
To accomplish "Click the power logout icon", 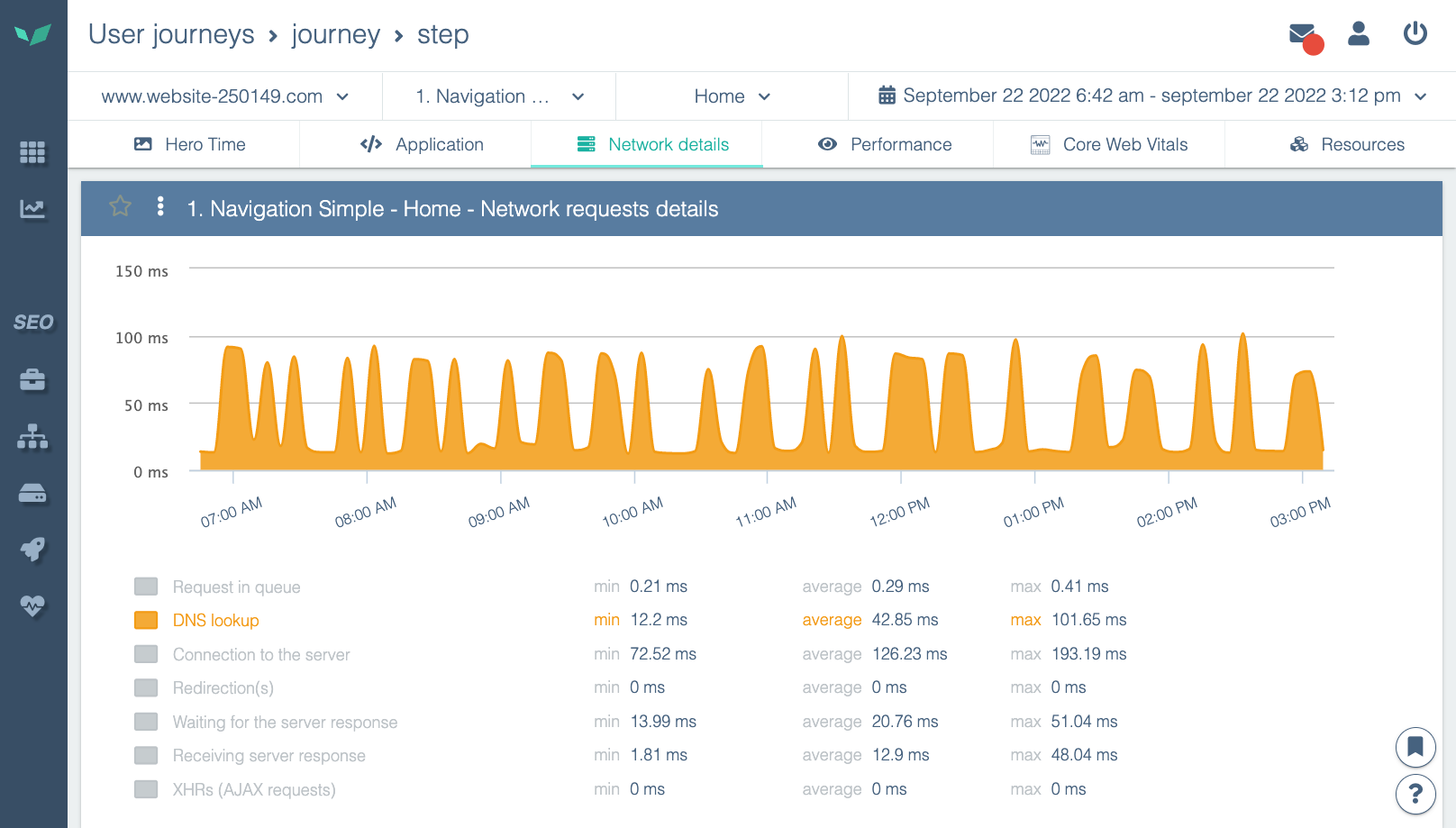I will 1415,34.
